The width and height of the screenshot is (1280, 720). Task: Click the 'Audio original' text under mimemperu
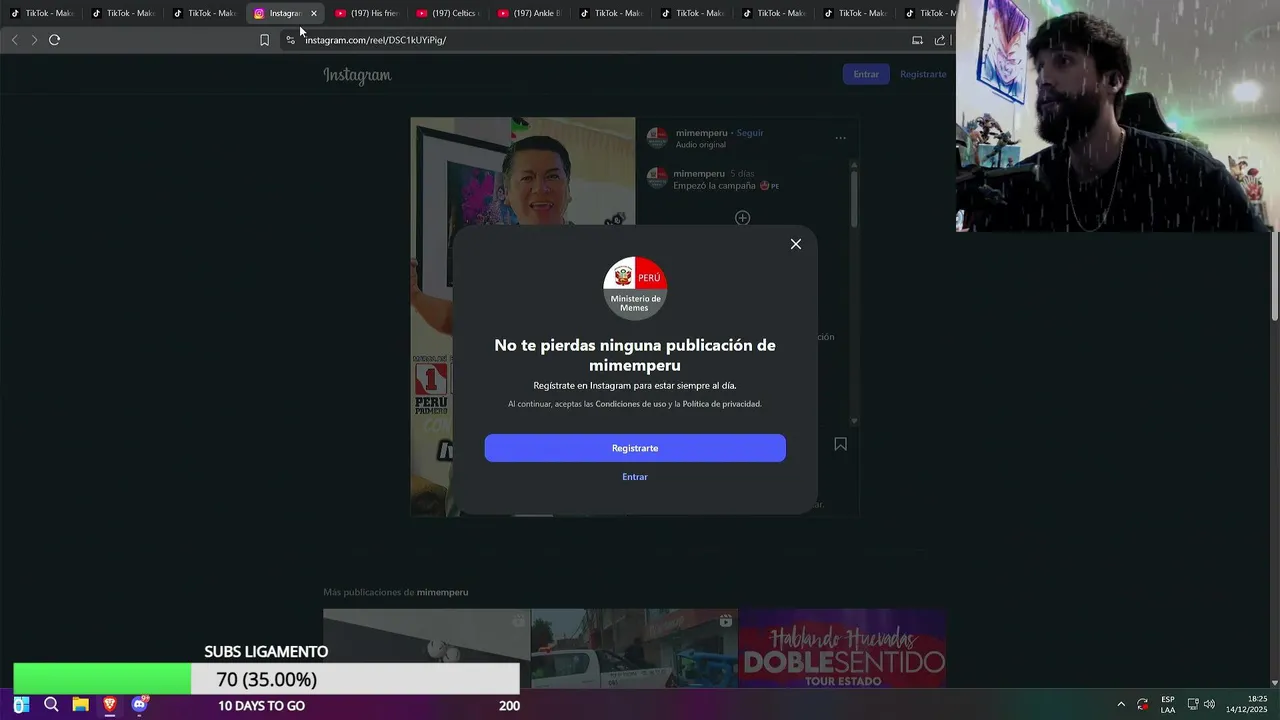(x=700, y=145)
